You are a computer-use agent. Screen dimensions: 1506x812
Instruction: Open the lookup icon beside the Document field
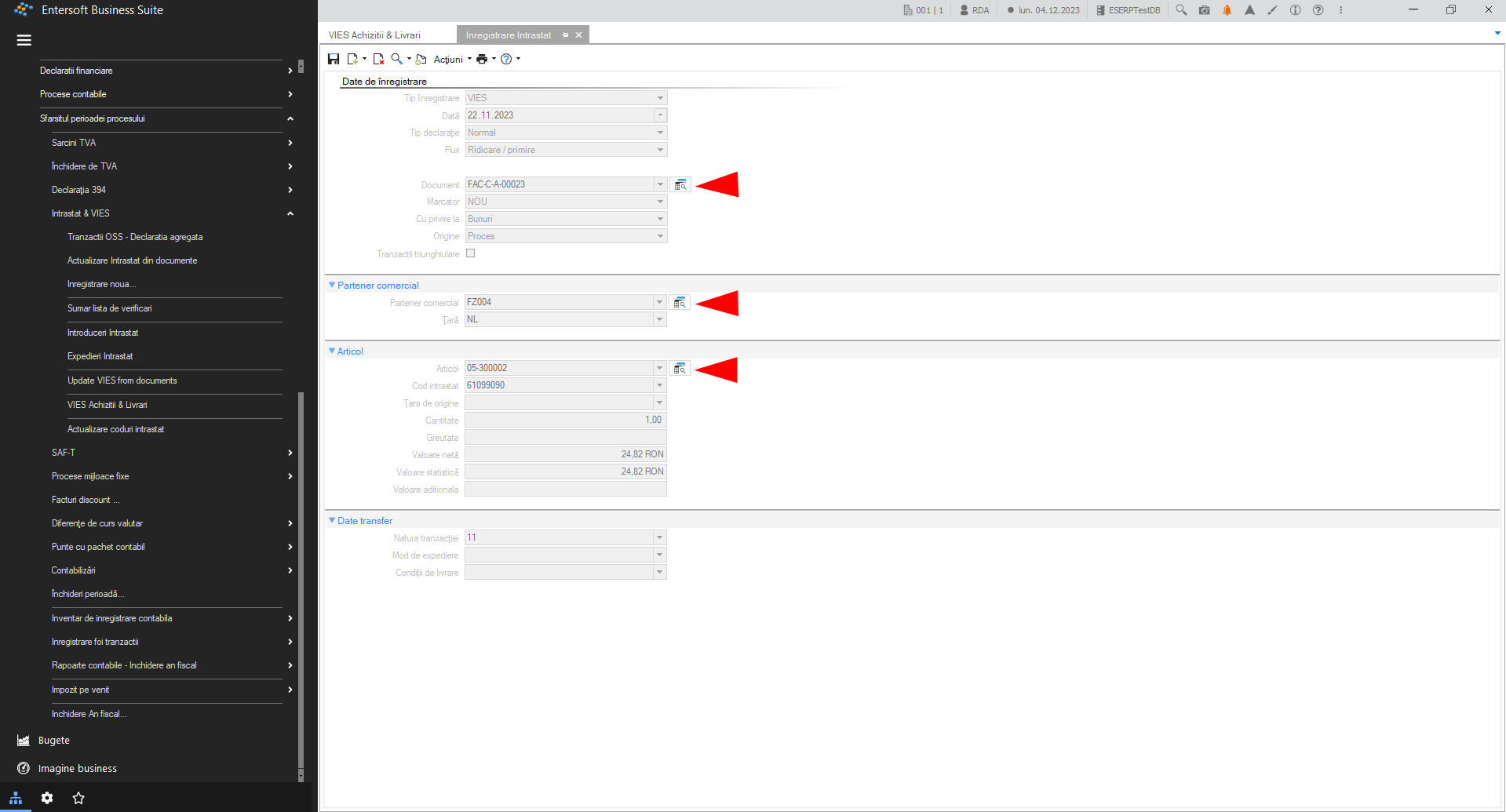point(680,184)
